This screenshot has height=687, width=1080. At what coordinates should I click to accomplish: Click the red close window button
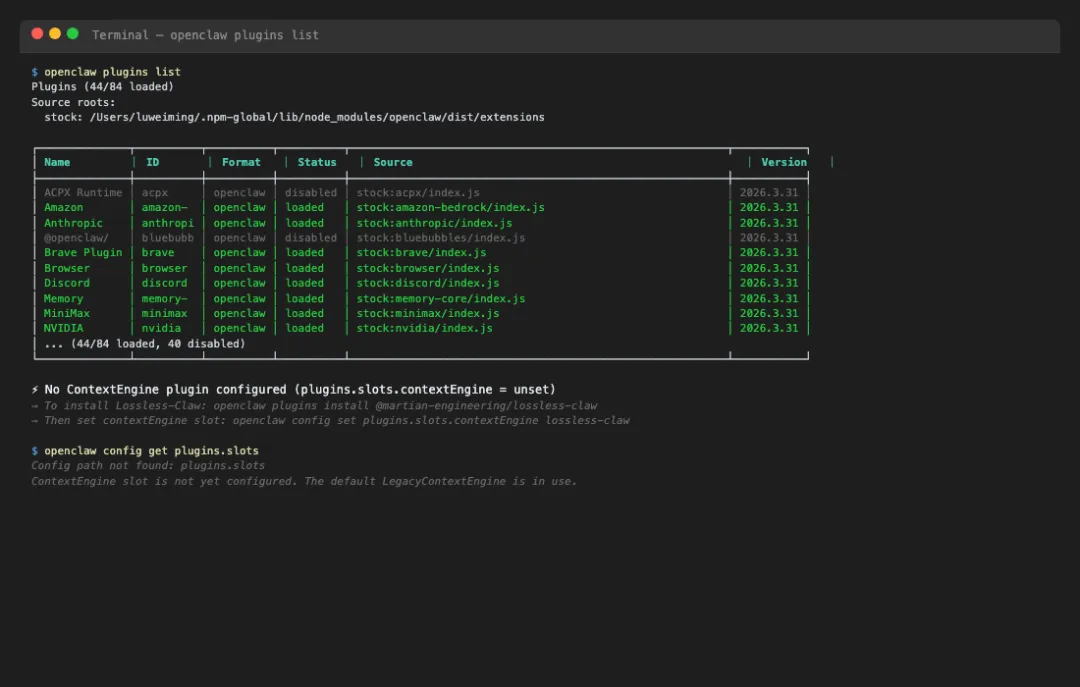pos(37,34)
